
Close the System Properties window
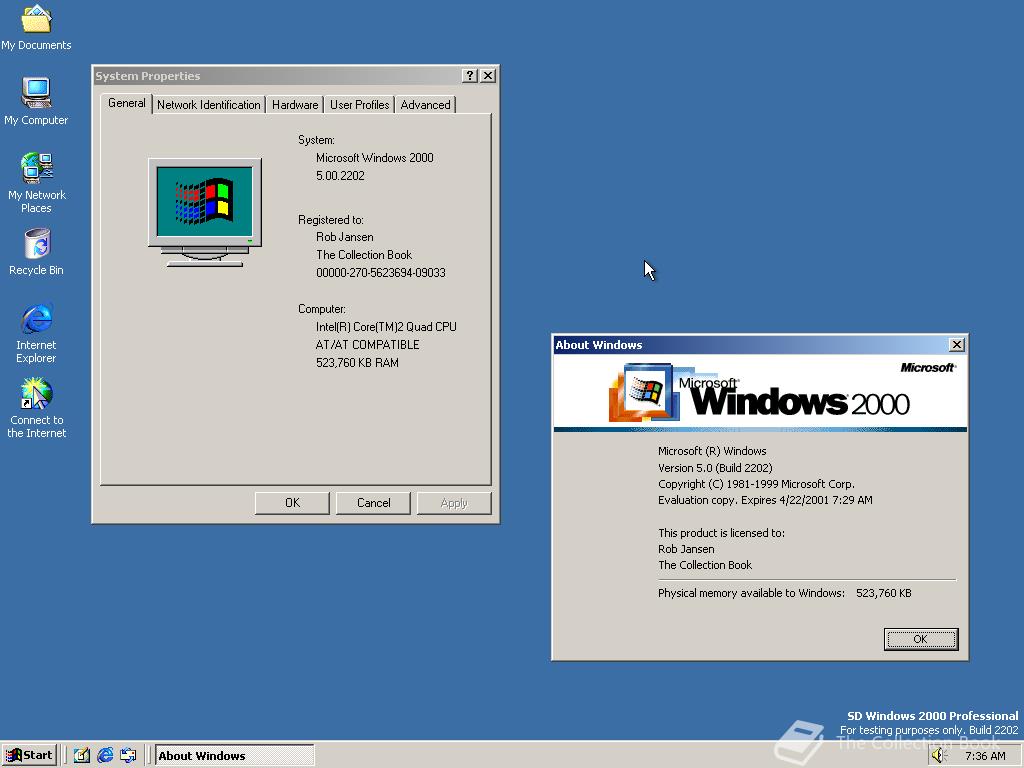coord(487,76)
